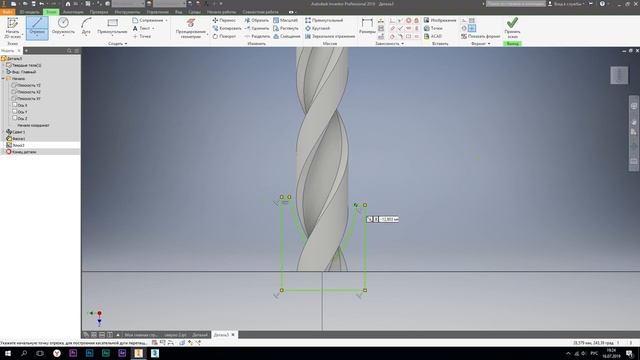Choose the Текст (Text) tool
Viewport: 640px width, 360px height.
[x=142, y=28]
